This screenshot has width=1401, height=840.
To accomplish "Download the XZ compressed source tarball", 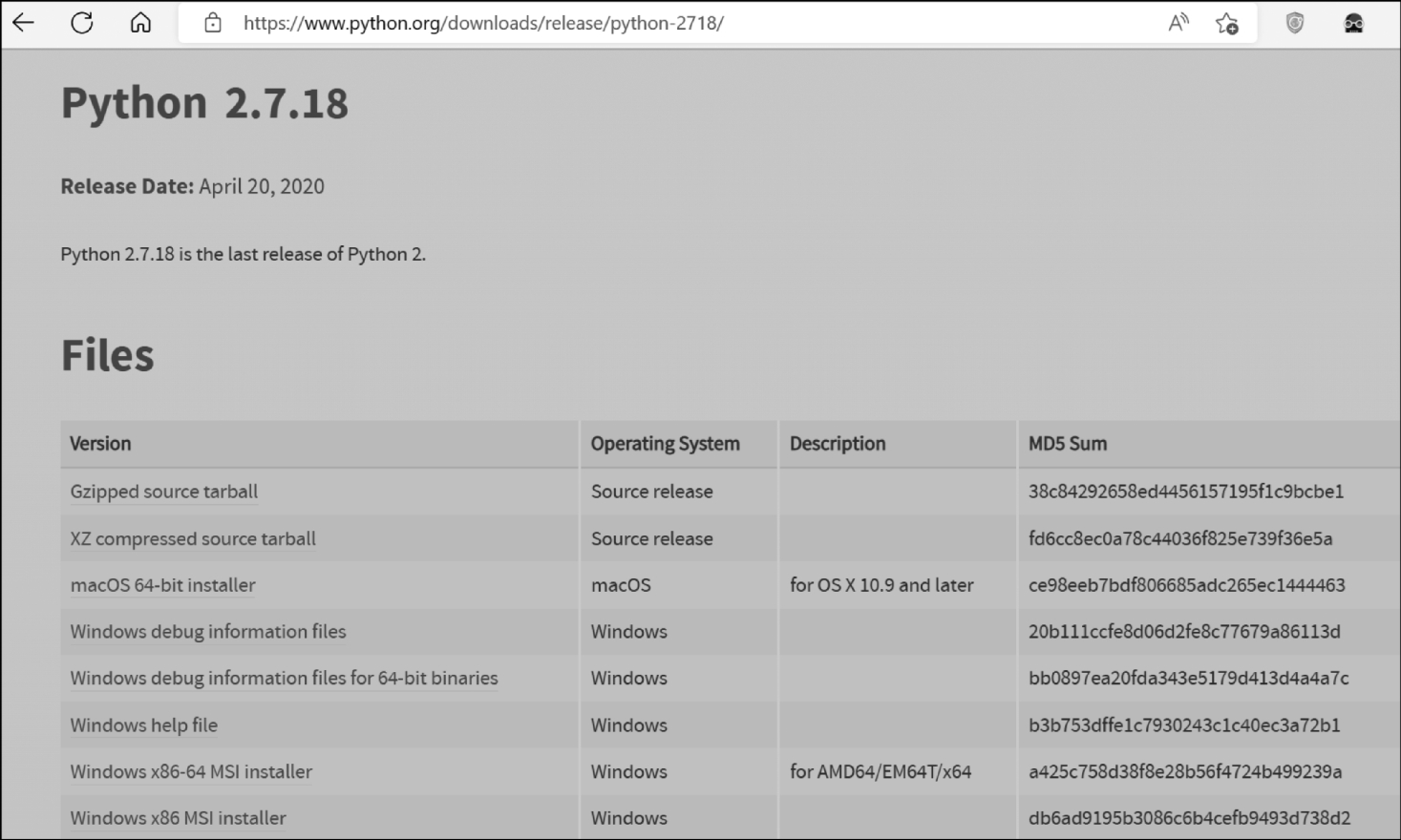I will coord(193,538).
